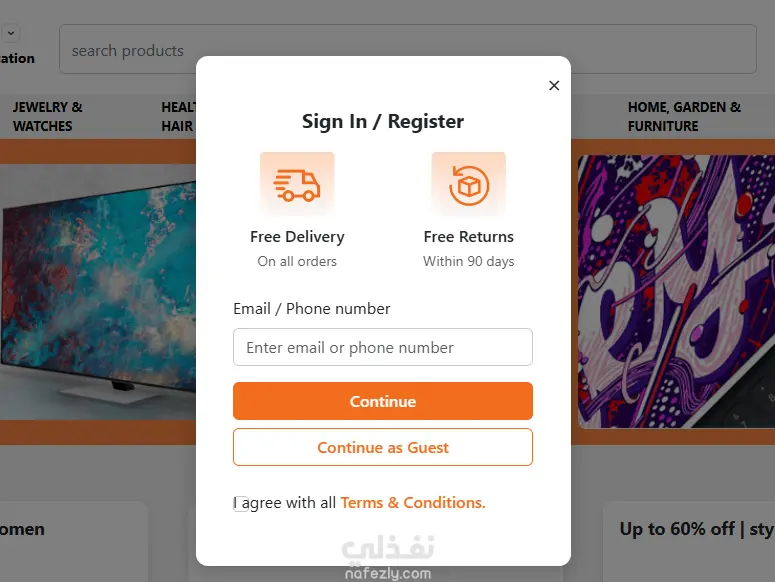The height and width of the screenshot is (582, 775).
Task: Select the Health category beside Jewelry & Watches
Action: pyautogui.click(x=177, y=116)
